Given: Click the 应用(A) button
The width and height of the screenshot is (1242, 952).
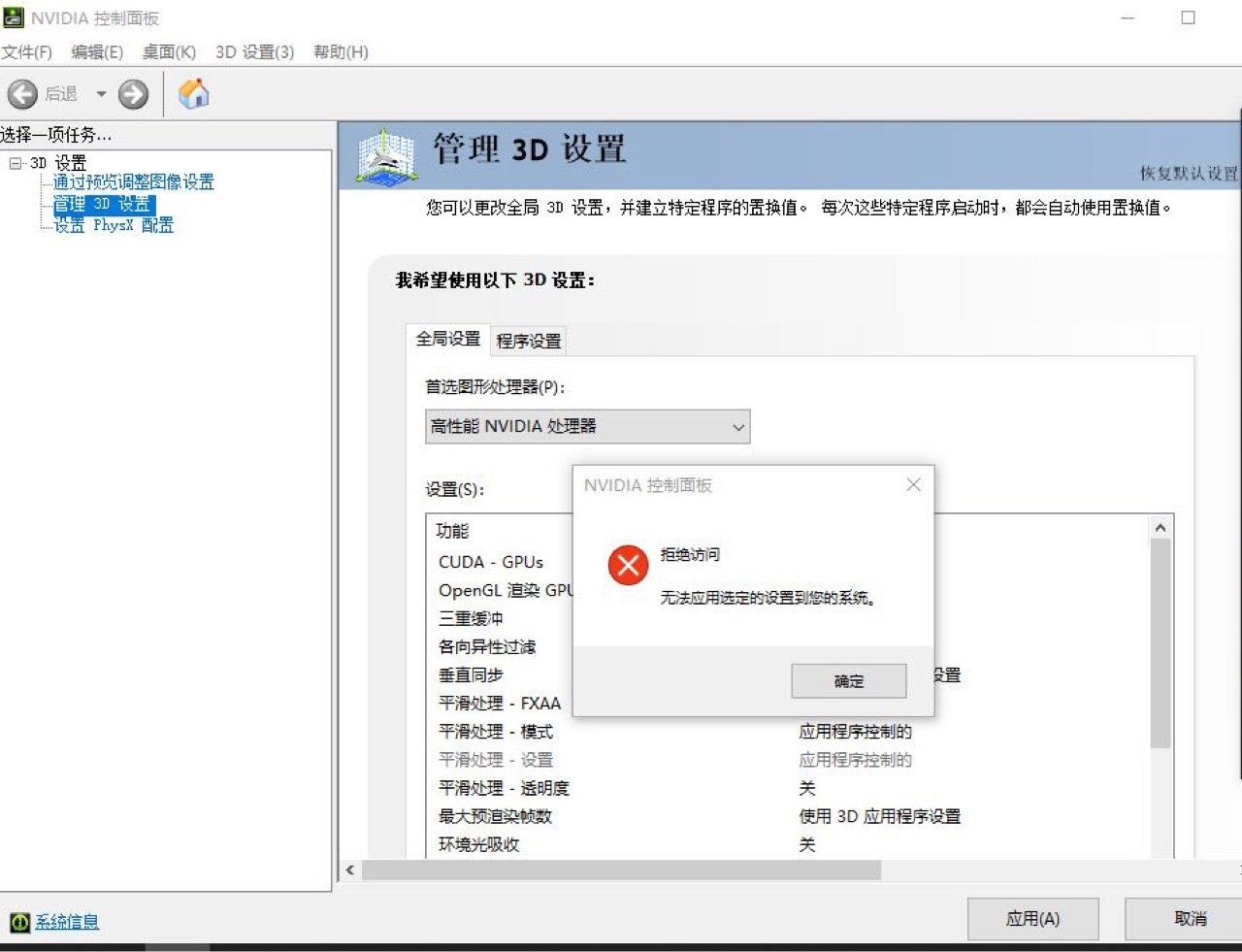Looking at the screenshot, I should coord(1033,919).
